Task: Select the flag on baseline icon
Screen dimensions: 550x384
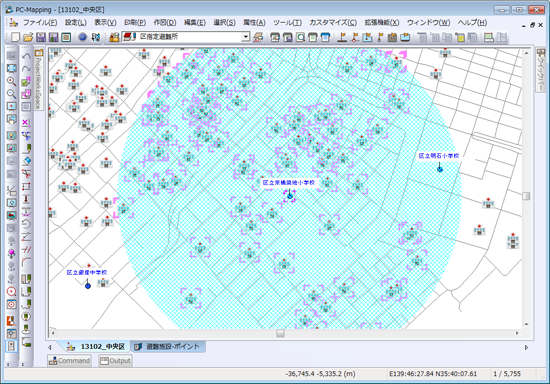Action: pyautogui.click(x=342, y=37)
